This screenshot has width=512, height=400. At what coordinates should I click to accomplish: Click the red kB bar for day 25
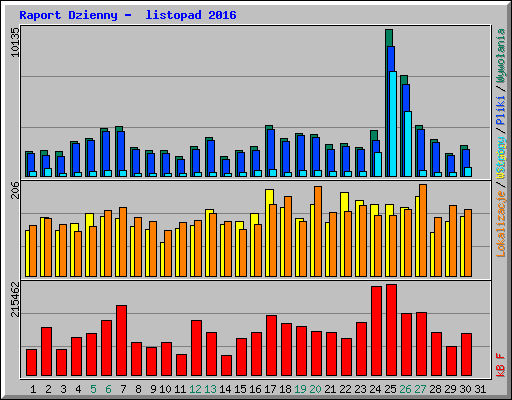click(391, 330)
